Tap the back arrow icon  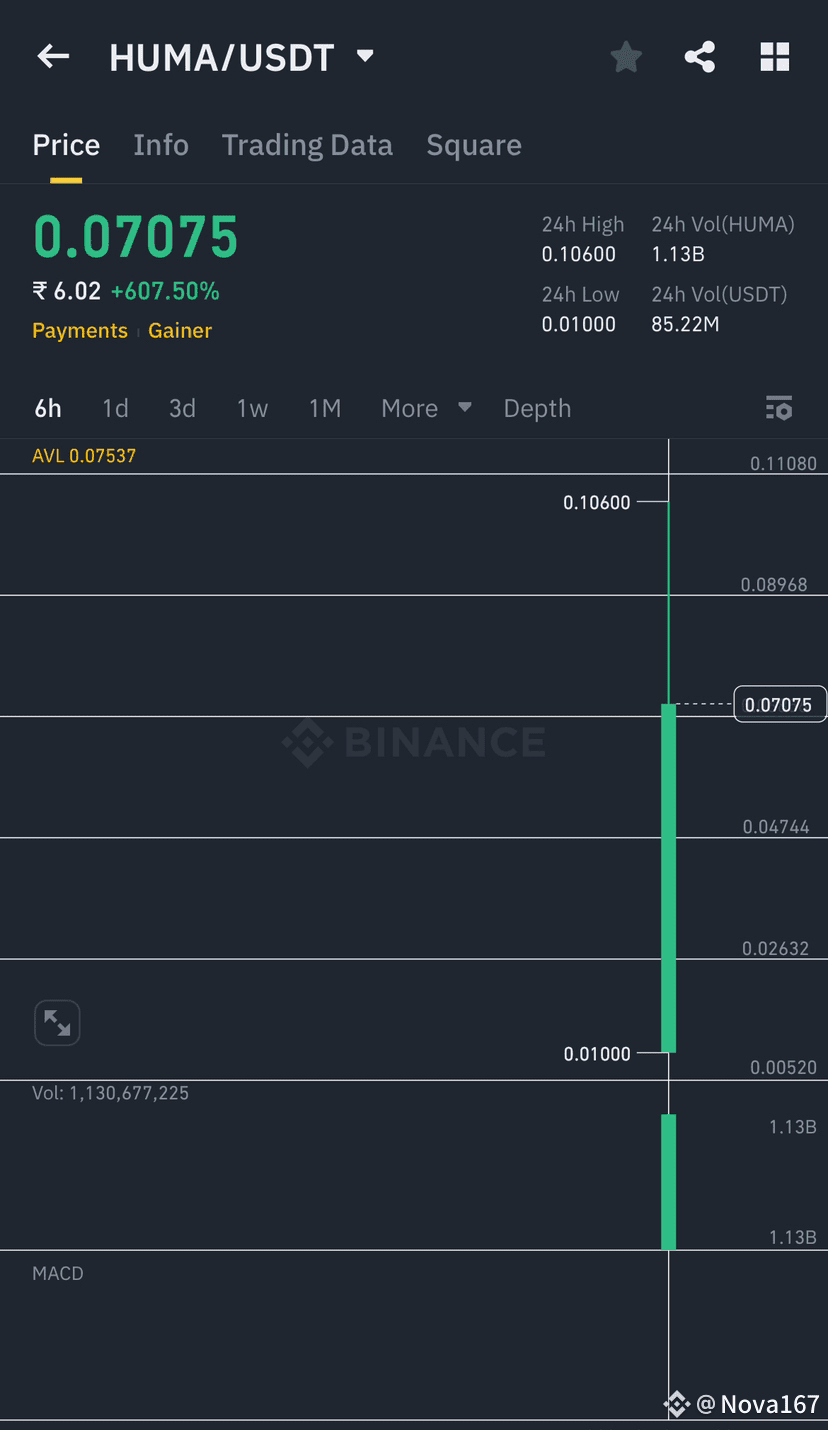coord(53,57)
